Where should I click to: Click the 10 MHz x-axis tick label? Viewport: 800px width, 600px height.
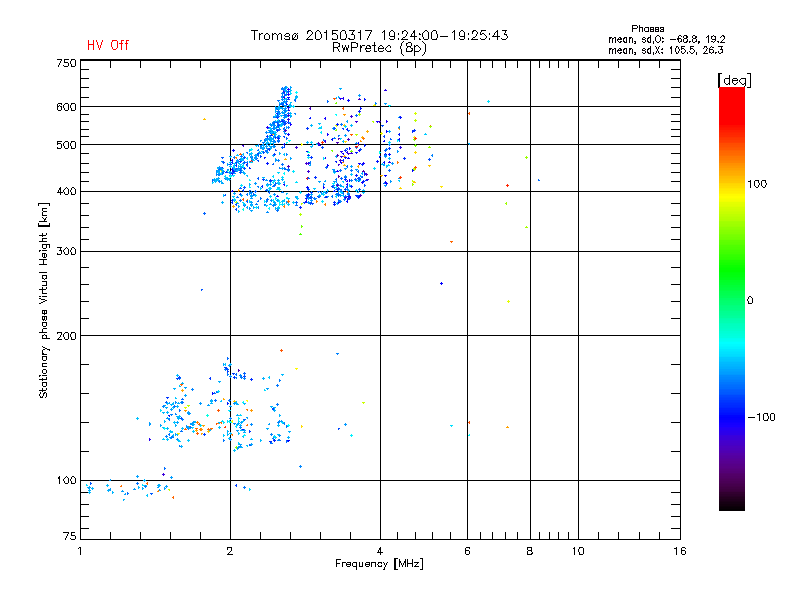coord(578,551)
